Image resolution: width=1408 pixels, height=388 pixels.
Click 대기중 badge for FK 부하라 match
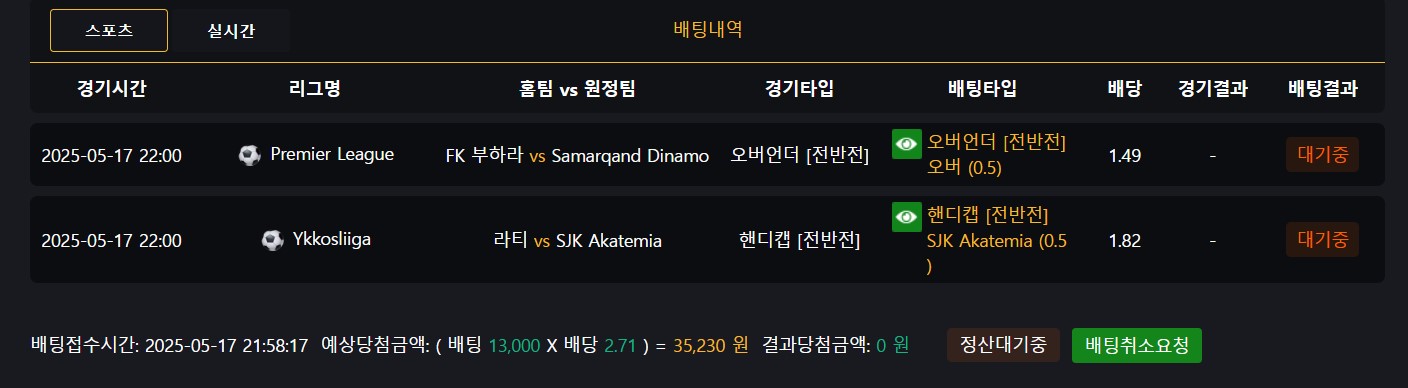click(x=1322, y=155)
